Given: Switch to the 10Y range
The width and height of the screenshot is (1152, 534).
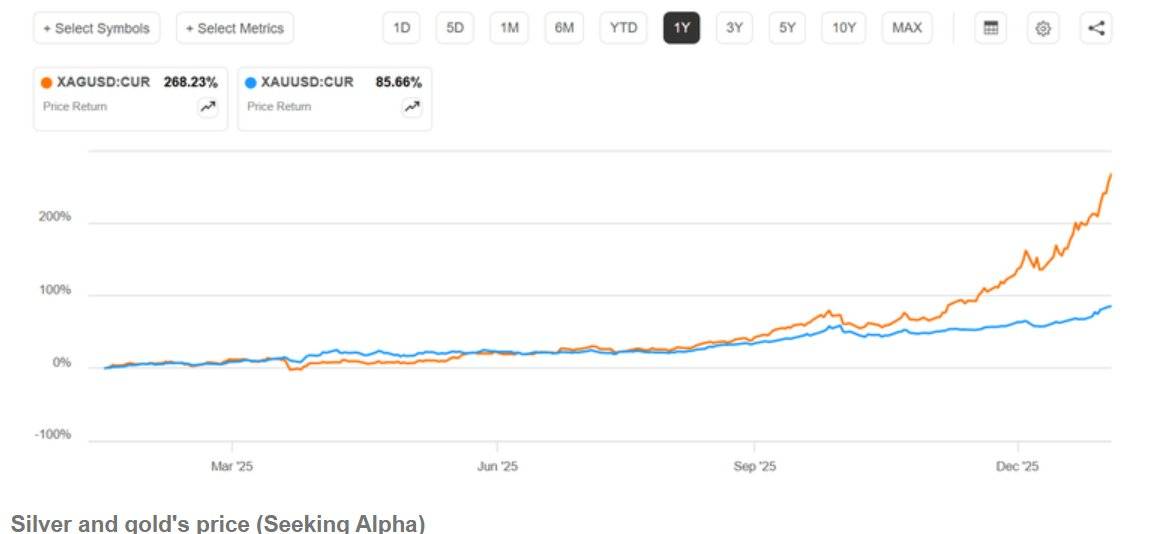Looking at the screenshot, I should click(844, 28).
